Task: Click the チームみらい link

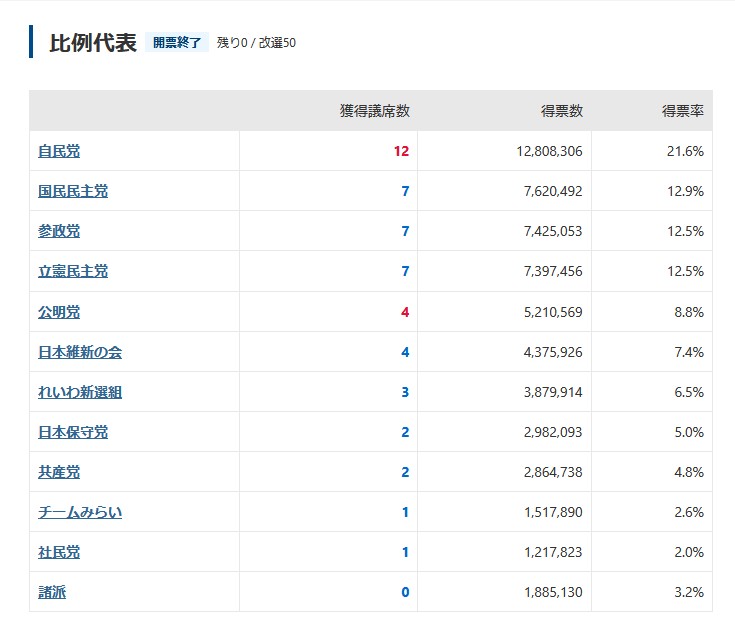Action: 80,512
